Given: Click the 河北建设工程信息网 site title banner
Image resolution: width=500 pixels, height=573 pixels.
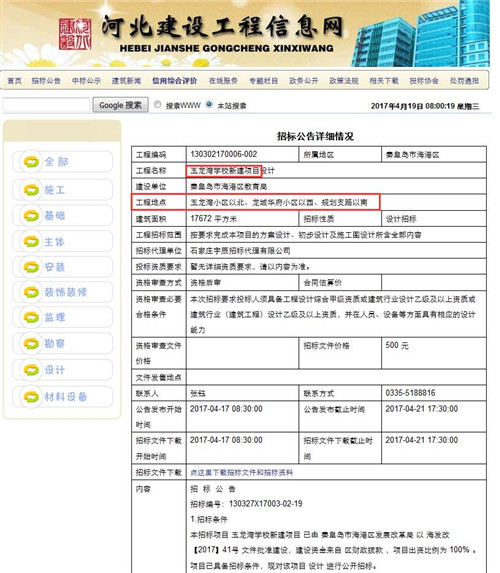Looking at the screenshot, I should pos(222,27).
